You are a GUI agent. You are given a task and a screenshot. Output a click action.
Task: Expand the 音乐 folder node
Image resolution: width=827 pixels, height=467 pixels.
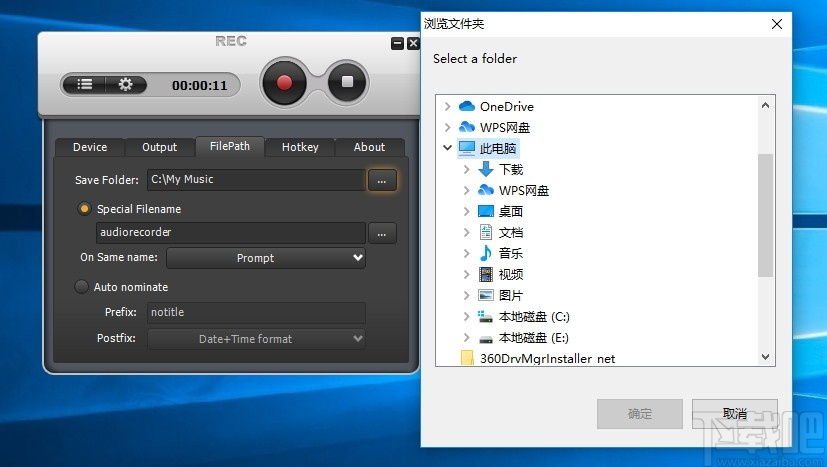tap(466, 254)
